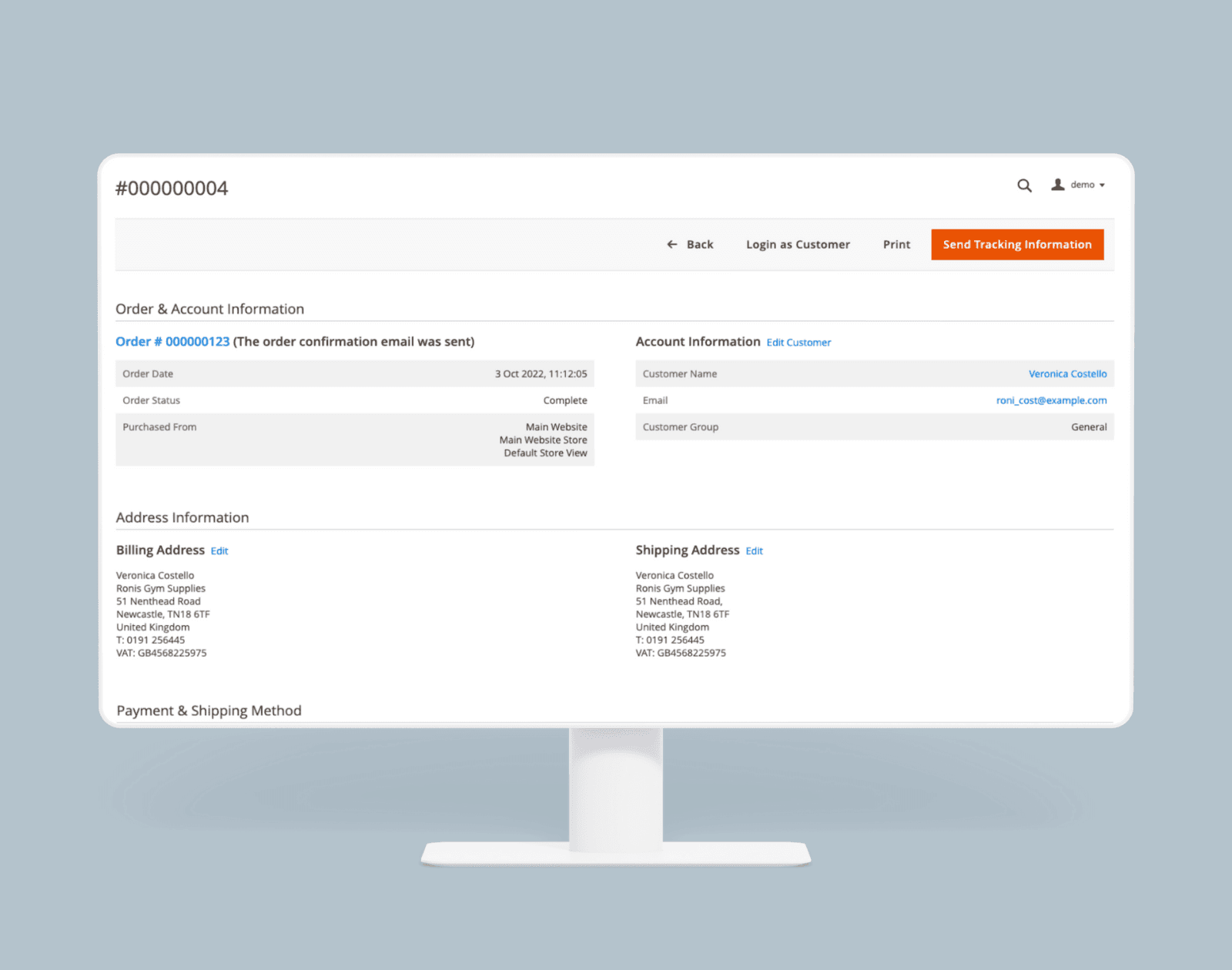Screen dimensions: 1232x970
Task: Click the Order & Account Information heading
Action: tap(209, 309)
